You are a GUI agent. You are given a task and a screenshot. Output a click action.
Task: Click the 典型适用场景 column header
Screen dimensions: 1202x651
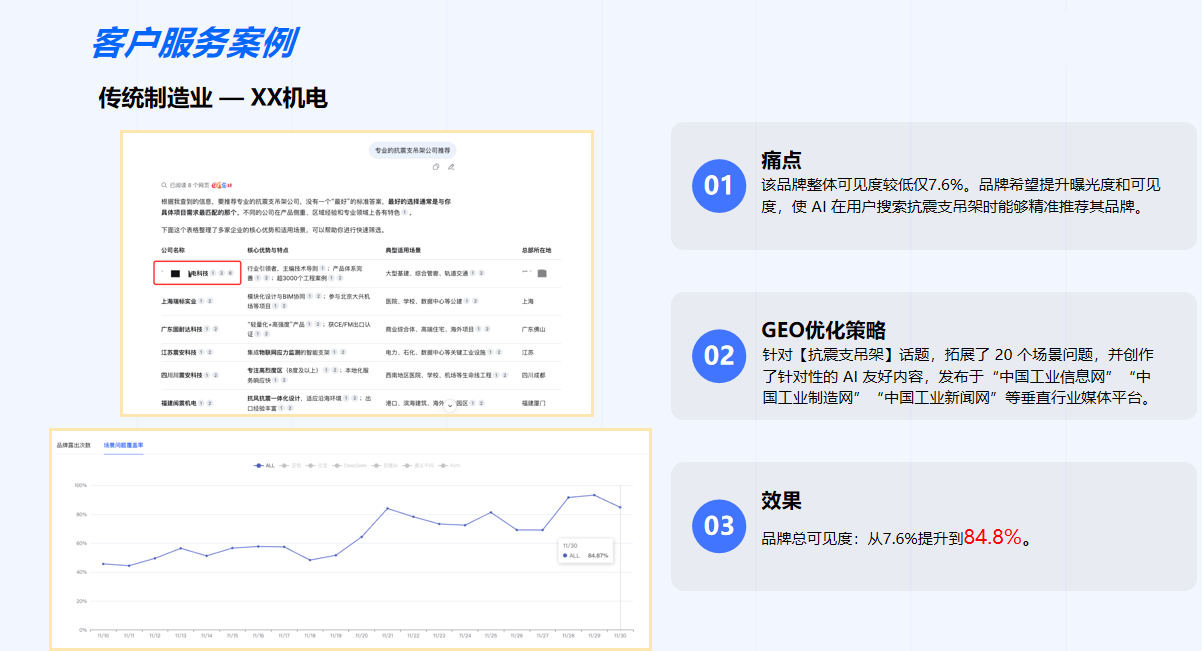pos(403,249)
